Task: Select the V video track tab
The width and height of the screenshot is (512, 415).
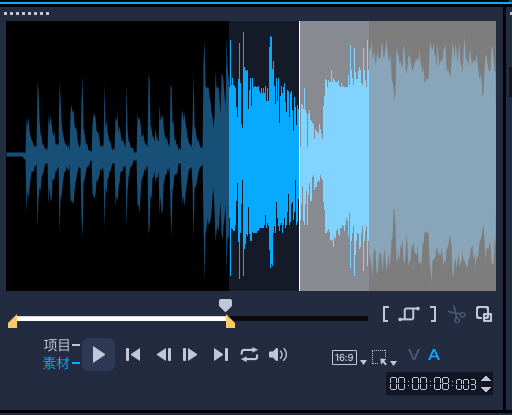Action: point(414,355)
